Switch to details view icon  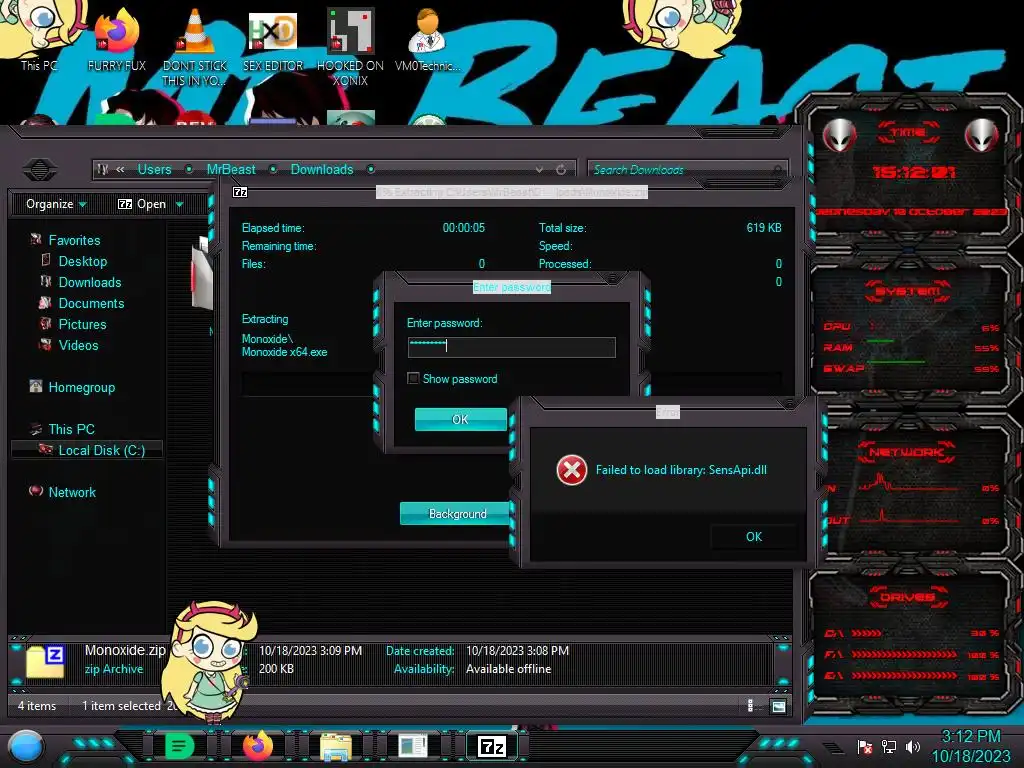tap(750, 706)
